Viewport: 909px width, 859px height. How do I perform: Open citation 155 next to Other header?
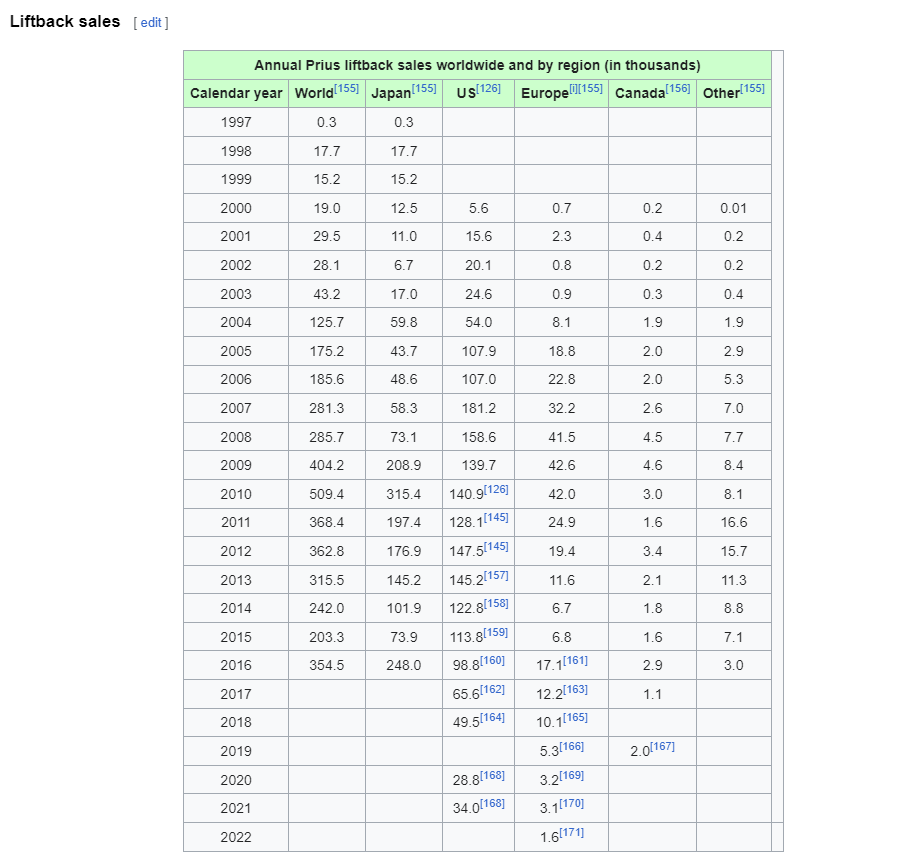click(752, 88)
